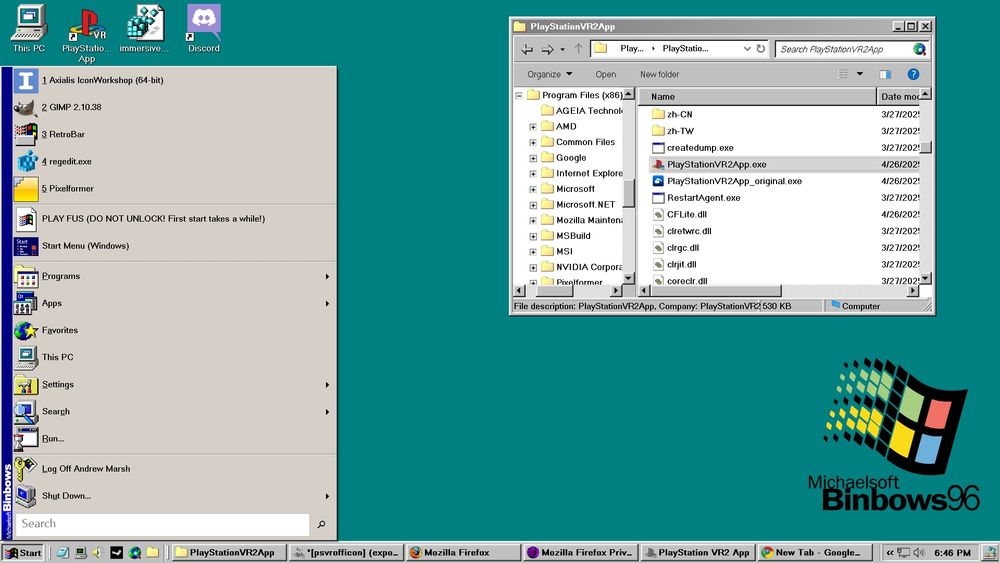Image resolution: width=1000 pixels, height=563 pixels.
Task: Select the zh-CN folder
Action: 672,115
